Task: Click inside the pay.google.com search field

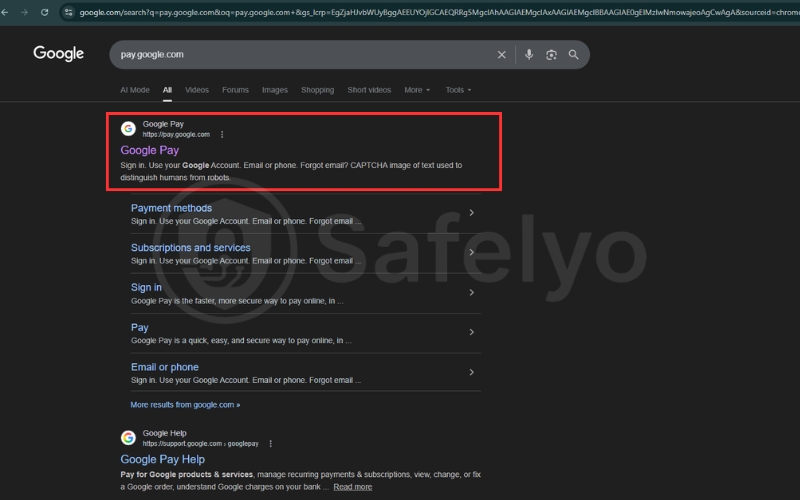Action: (x=300, y=55)
